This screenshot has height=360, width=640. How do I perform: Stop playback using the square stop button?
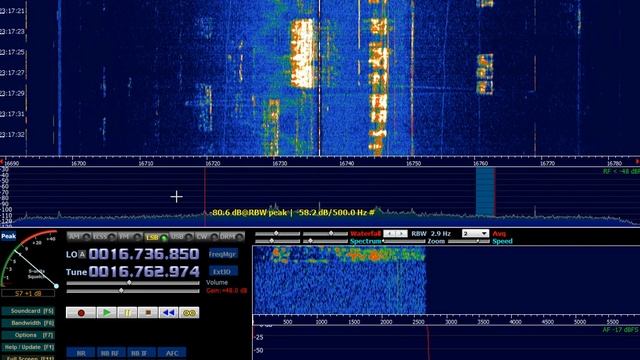point(148,313)
